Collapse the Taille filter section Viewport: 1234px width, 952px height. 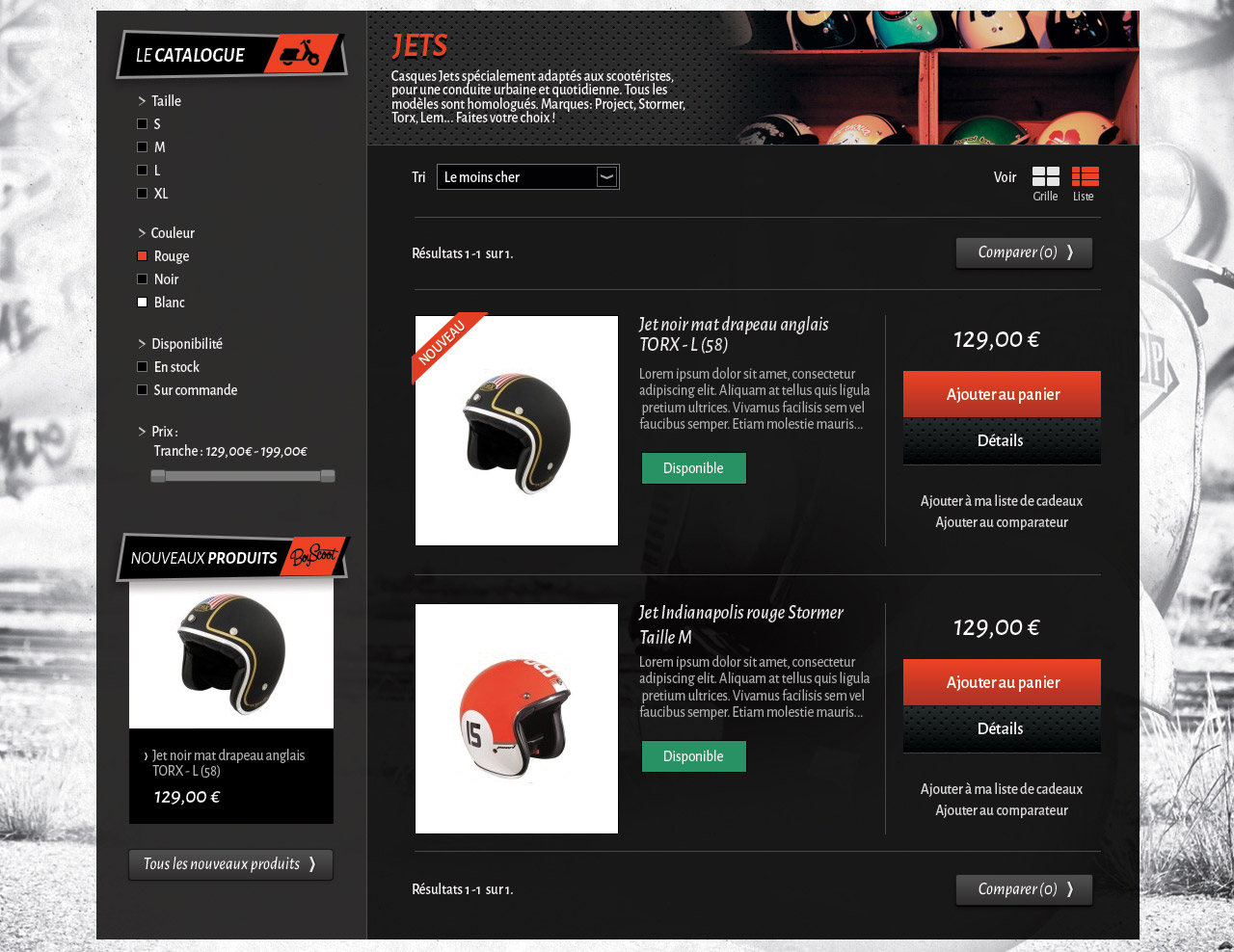click(142, 101)
